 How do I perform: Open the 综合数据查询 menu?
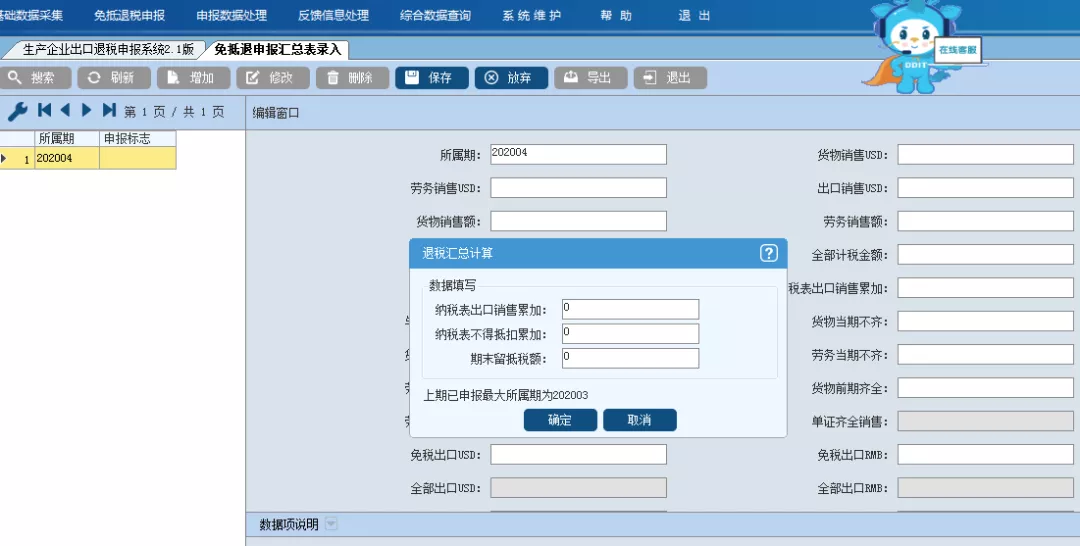click(437, 16)
